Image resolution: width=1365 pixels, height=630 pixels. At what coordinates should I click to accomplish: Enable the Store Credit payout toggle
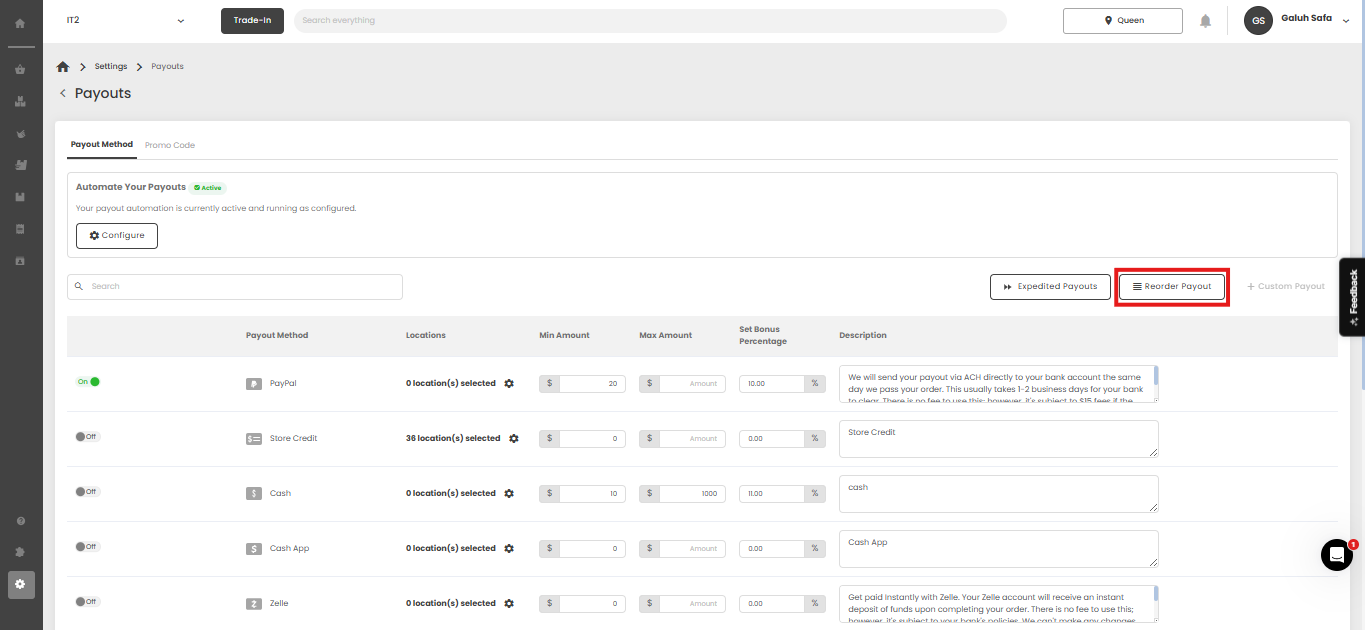88,437
